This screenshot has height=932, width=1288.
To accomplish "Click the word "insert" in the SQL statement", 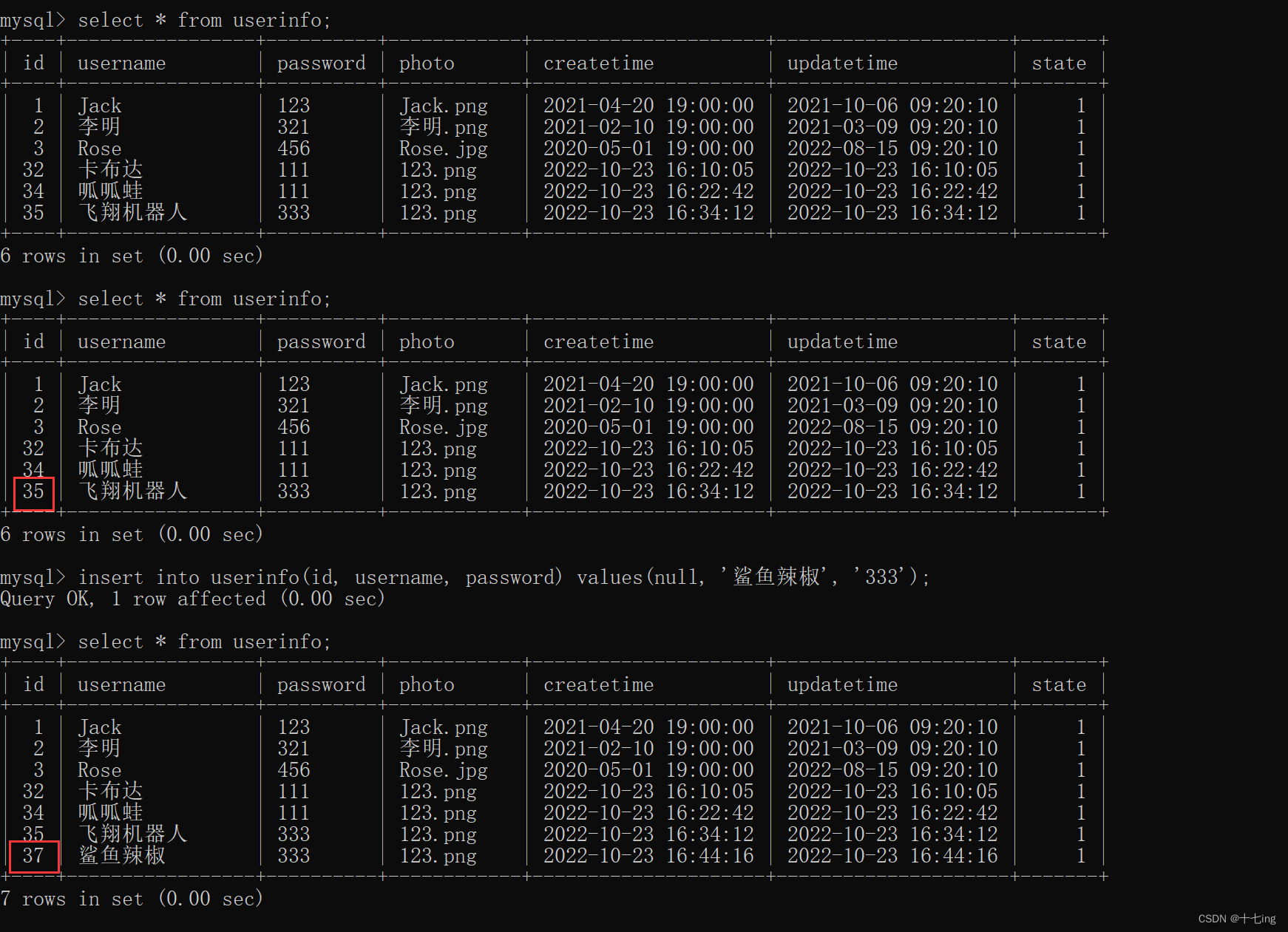I will [x=111, y=577].
